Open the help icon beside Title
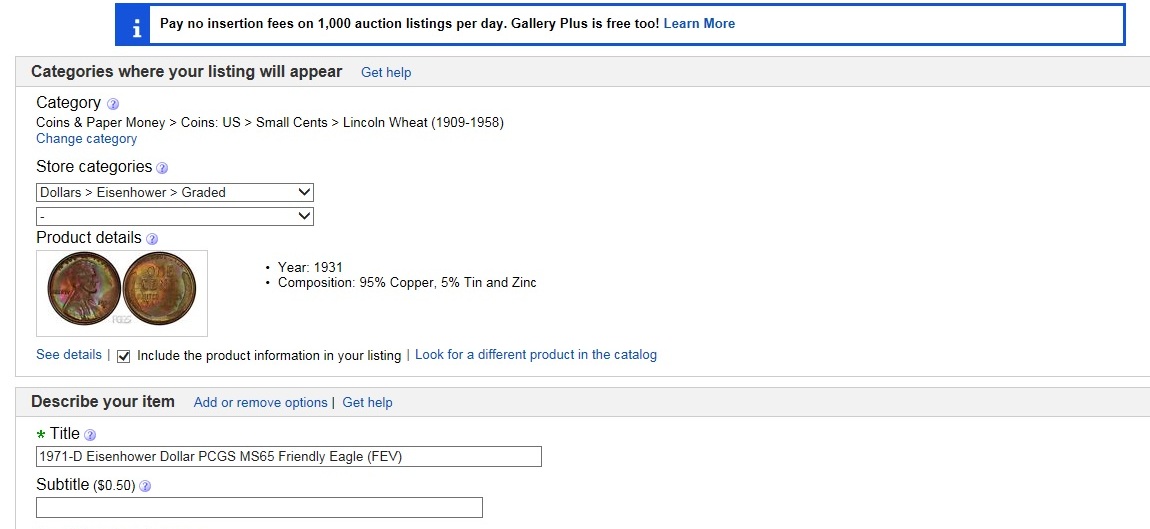The width and height of the screenshot is (1150, 529). click(90, 435)
